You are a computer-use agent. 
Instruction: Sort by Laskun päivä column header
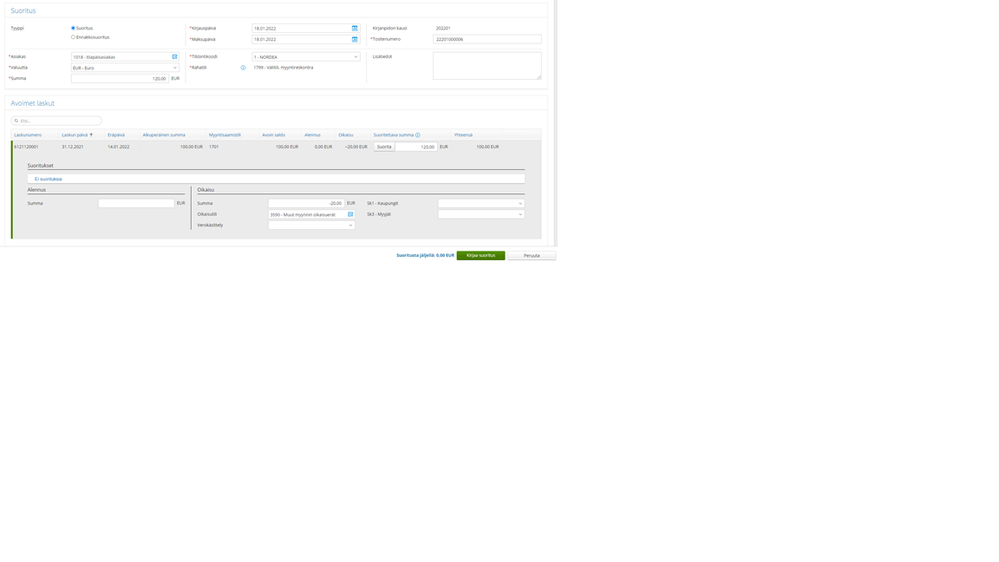75,135
